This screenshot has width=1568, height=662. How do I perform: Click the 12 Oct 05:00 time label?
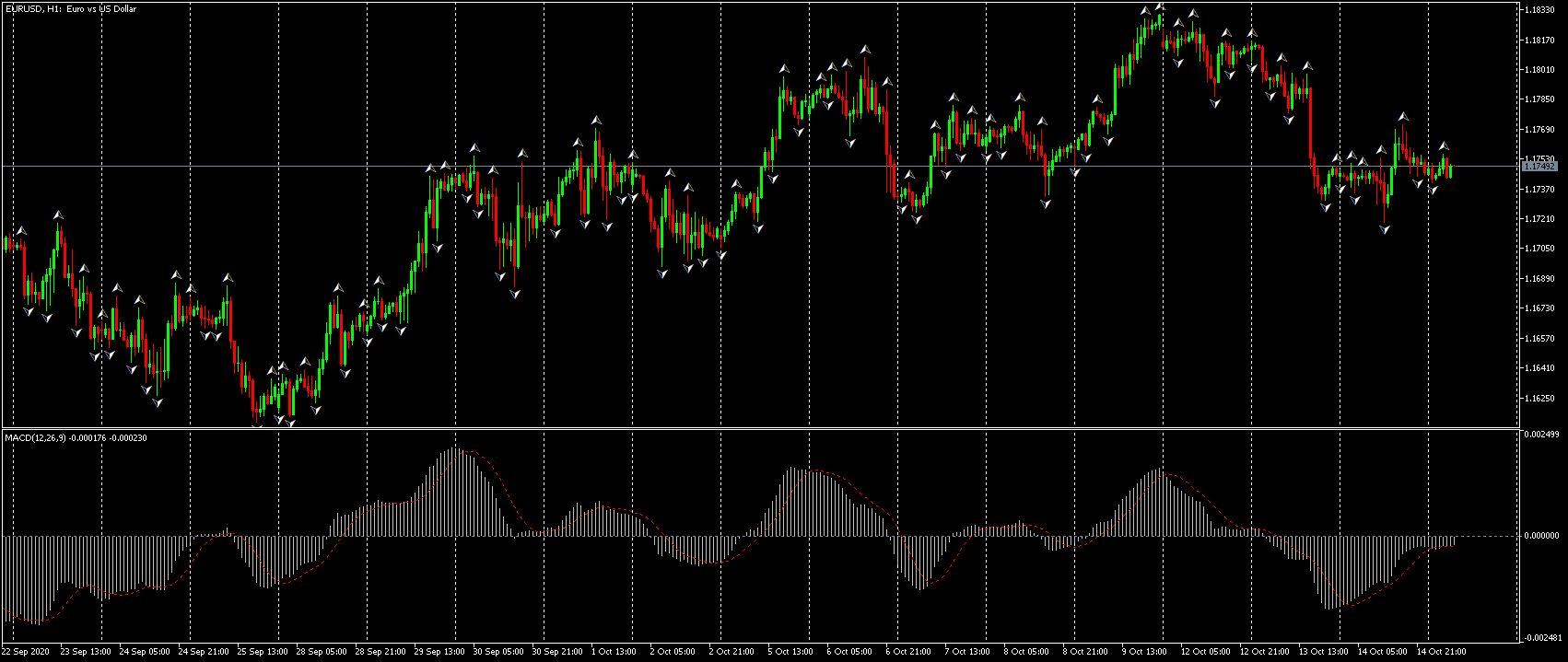pos(1207,652)
